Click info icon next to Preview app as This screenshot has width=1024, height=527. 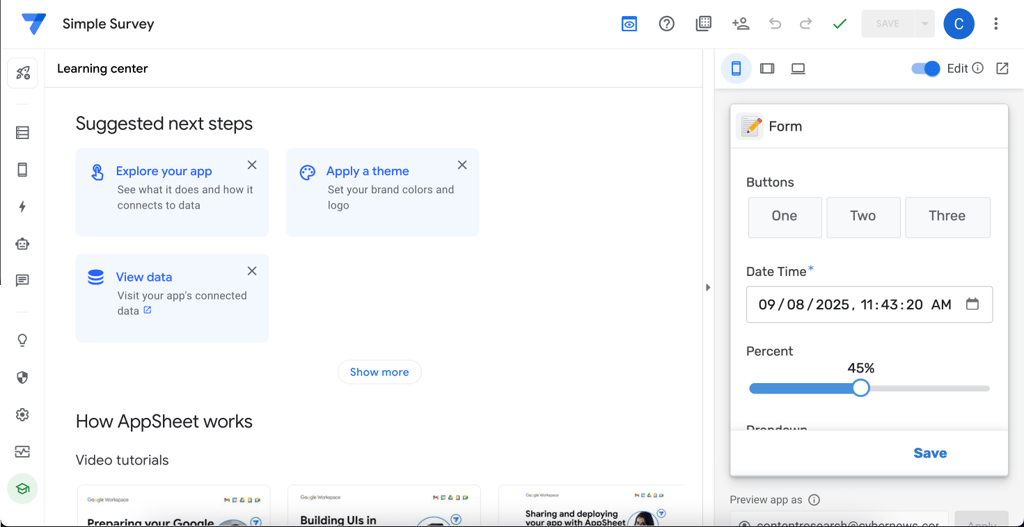[x=814, y=500]
